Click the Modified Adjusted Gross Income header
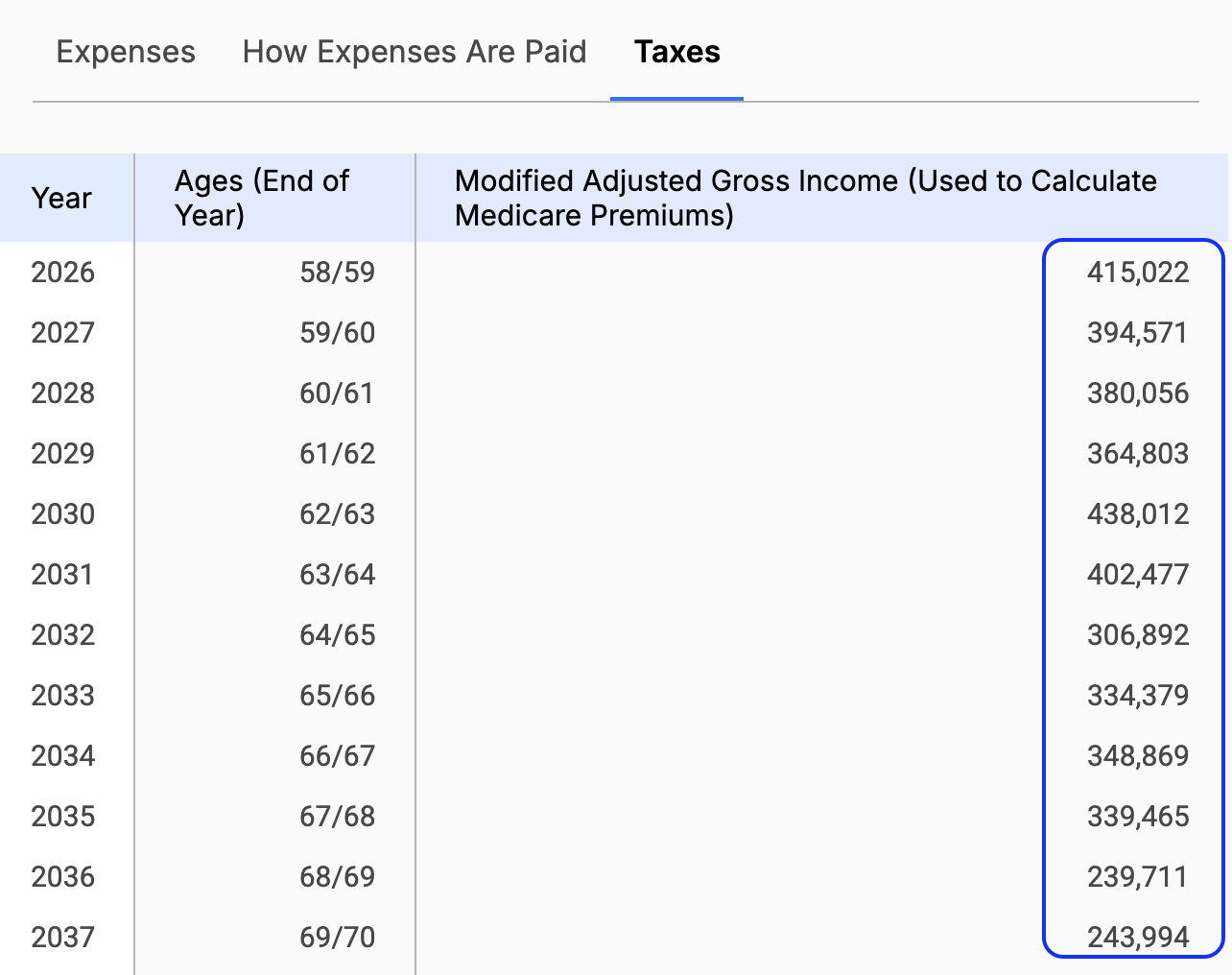 point(805,198)
